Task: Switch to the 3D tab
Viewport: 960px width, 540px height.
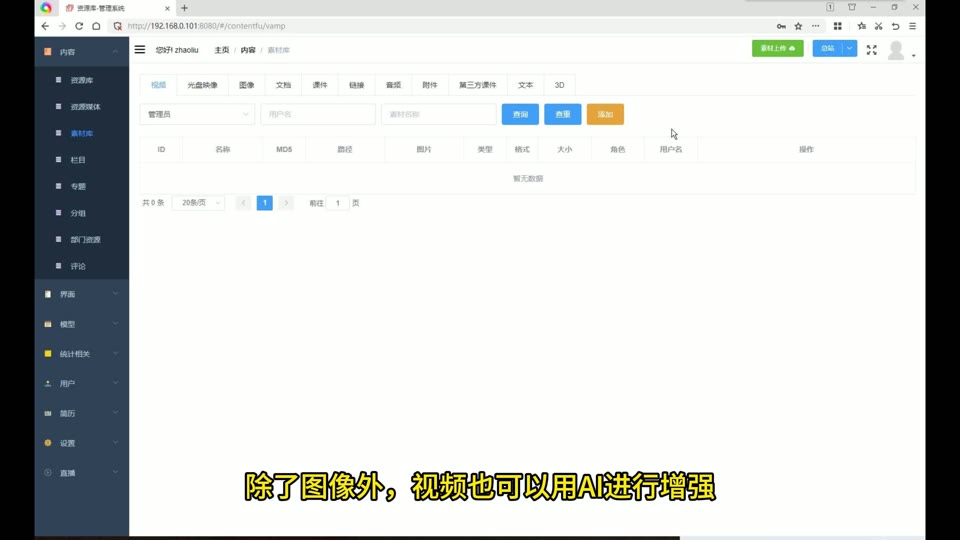Action: [x=560, y=85]
